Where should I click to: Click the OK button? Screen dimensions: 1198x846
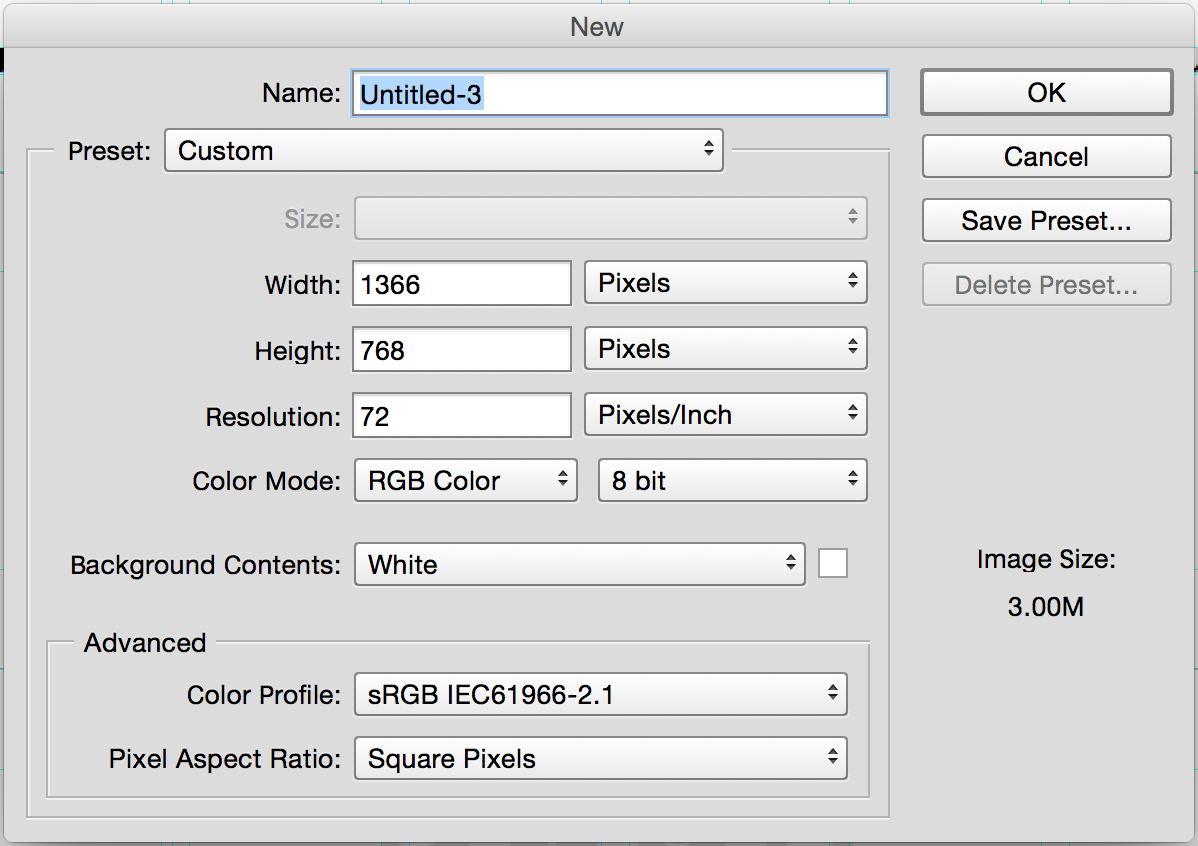click(1046, 93)
